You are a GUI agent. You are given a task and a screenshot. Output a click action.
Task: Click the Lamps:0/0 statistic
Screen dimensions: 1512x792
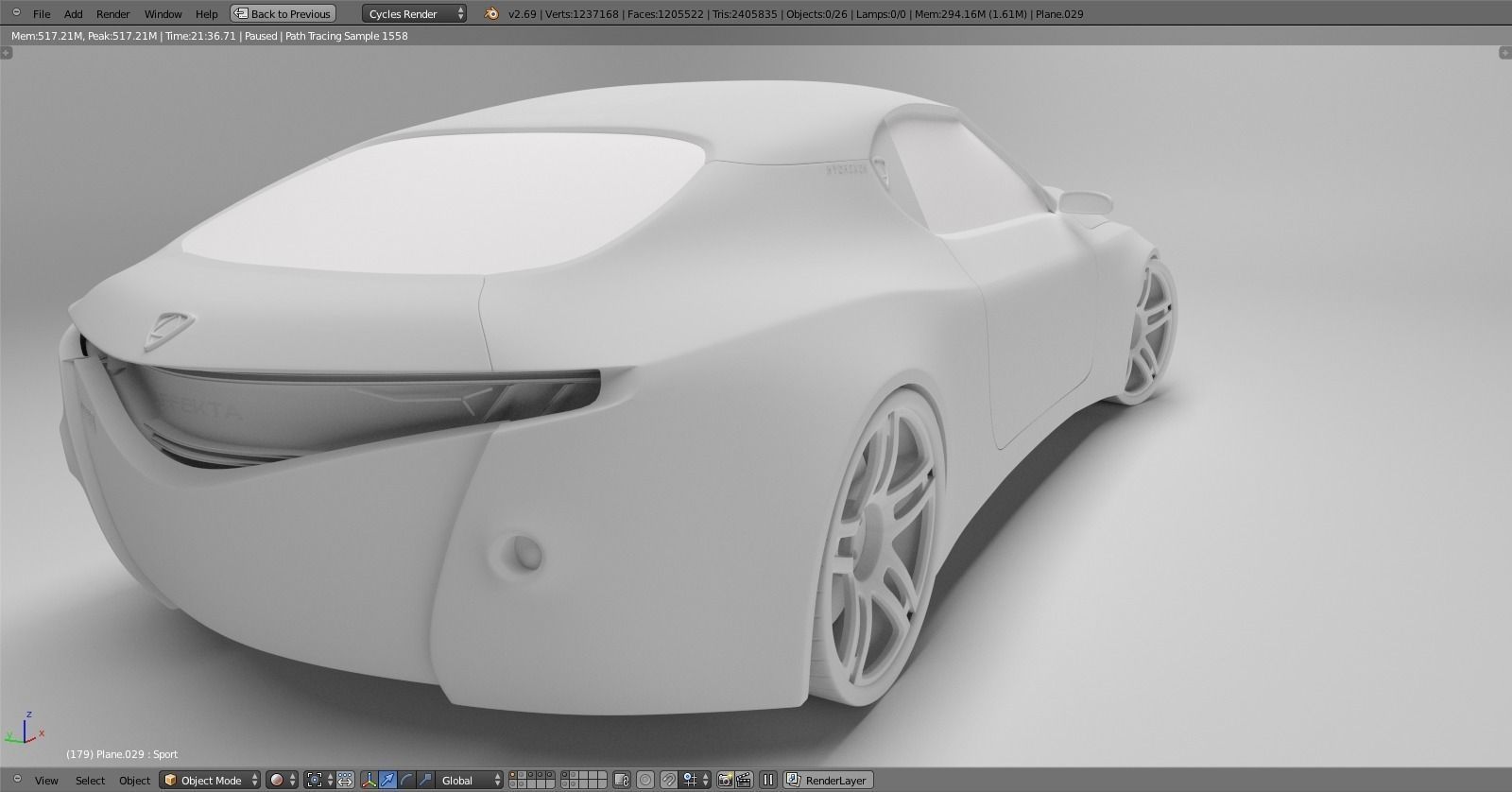coord(881,14)
